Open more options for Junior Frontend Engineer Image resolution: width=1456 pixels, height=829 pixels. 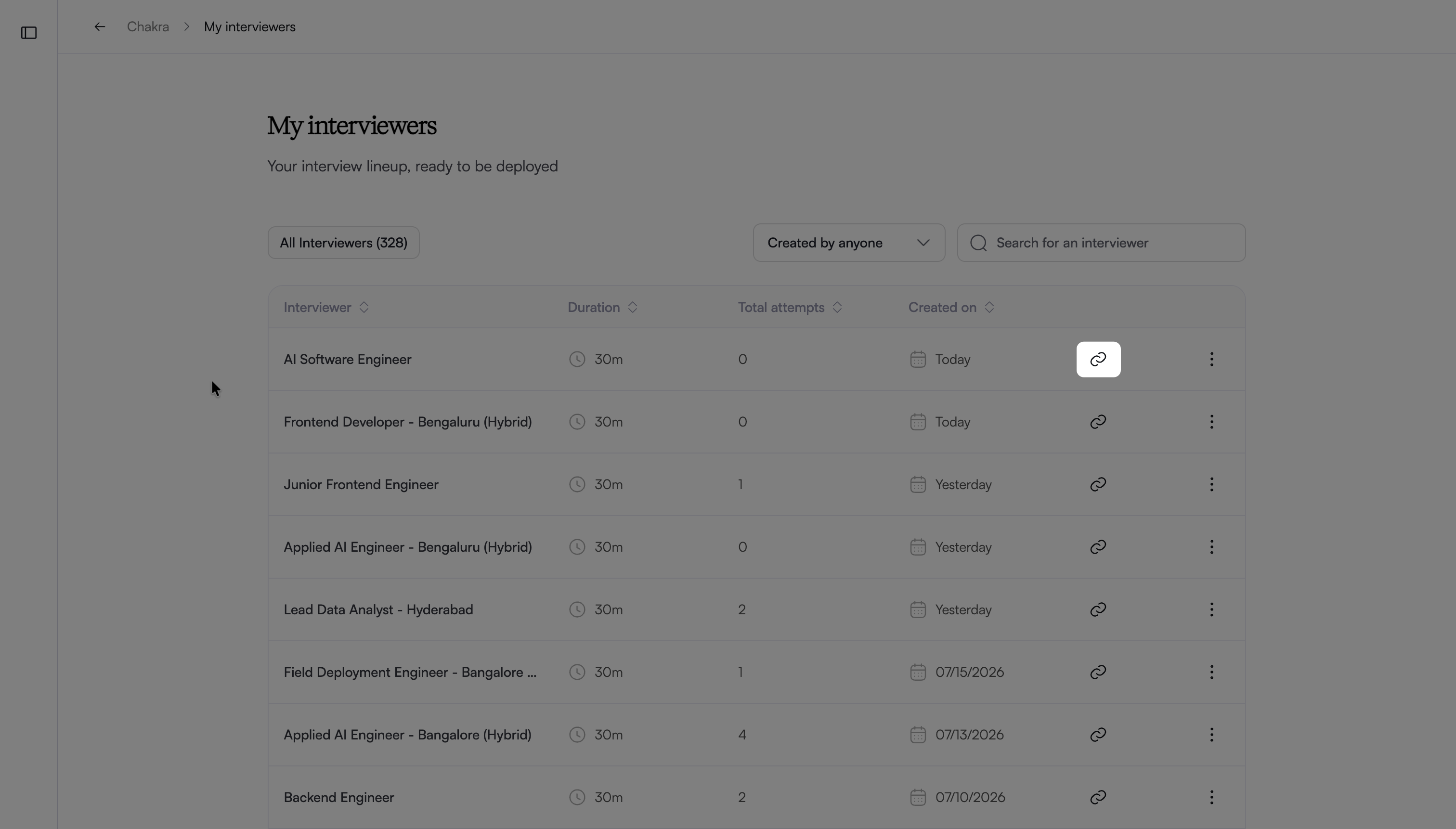point(1211,484)
